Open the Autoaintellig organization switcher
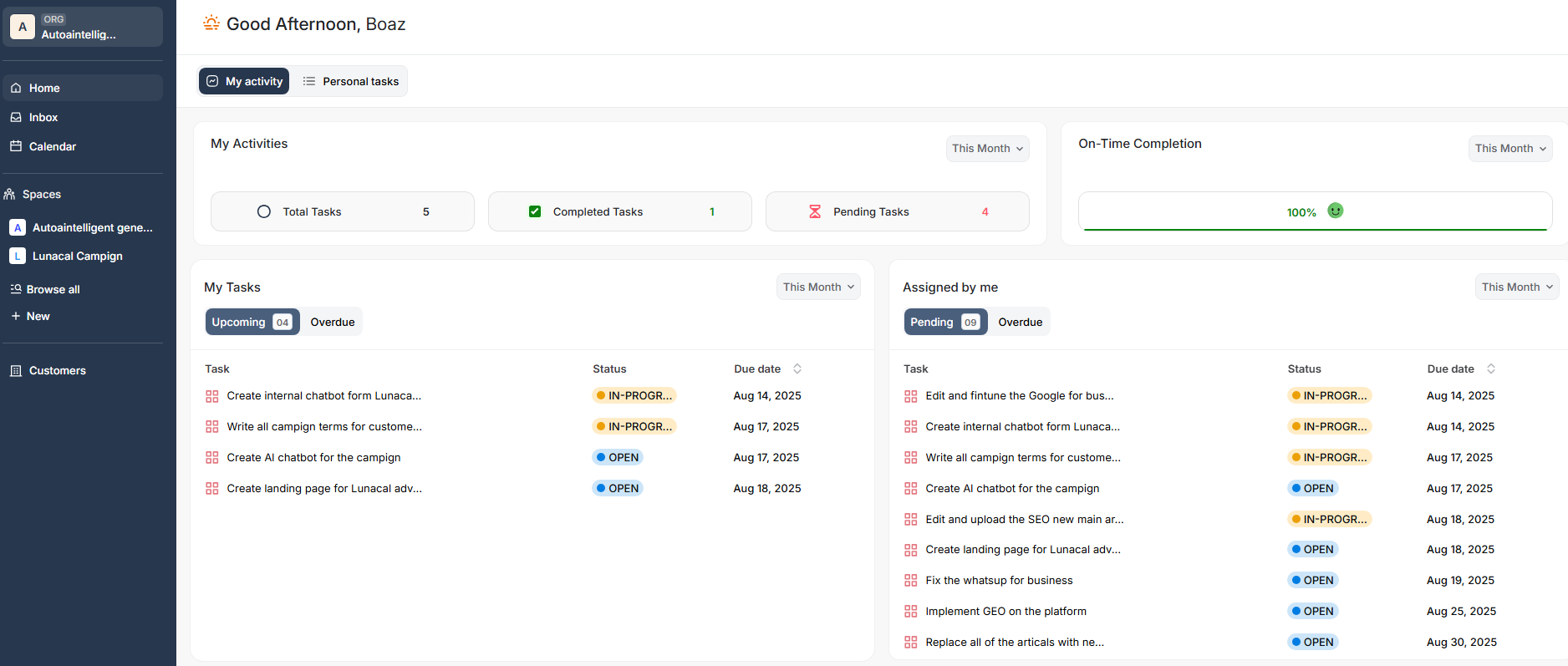 [83, 27]
